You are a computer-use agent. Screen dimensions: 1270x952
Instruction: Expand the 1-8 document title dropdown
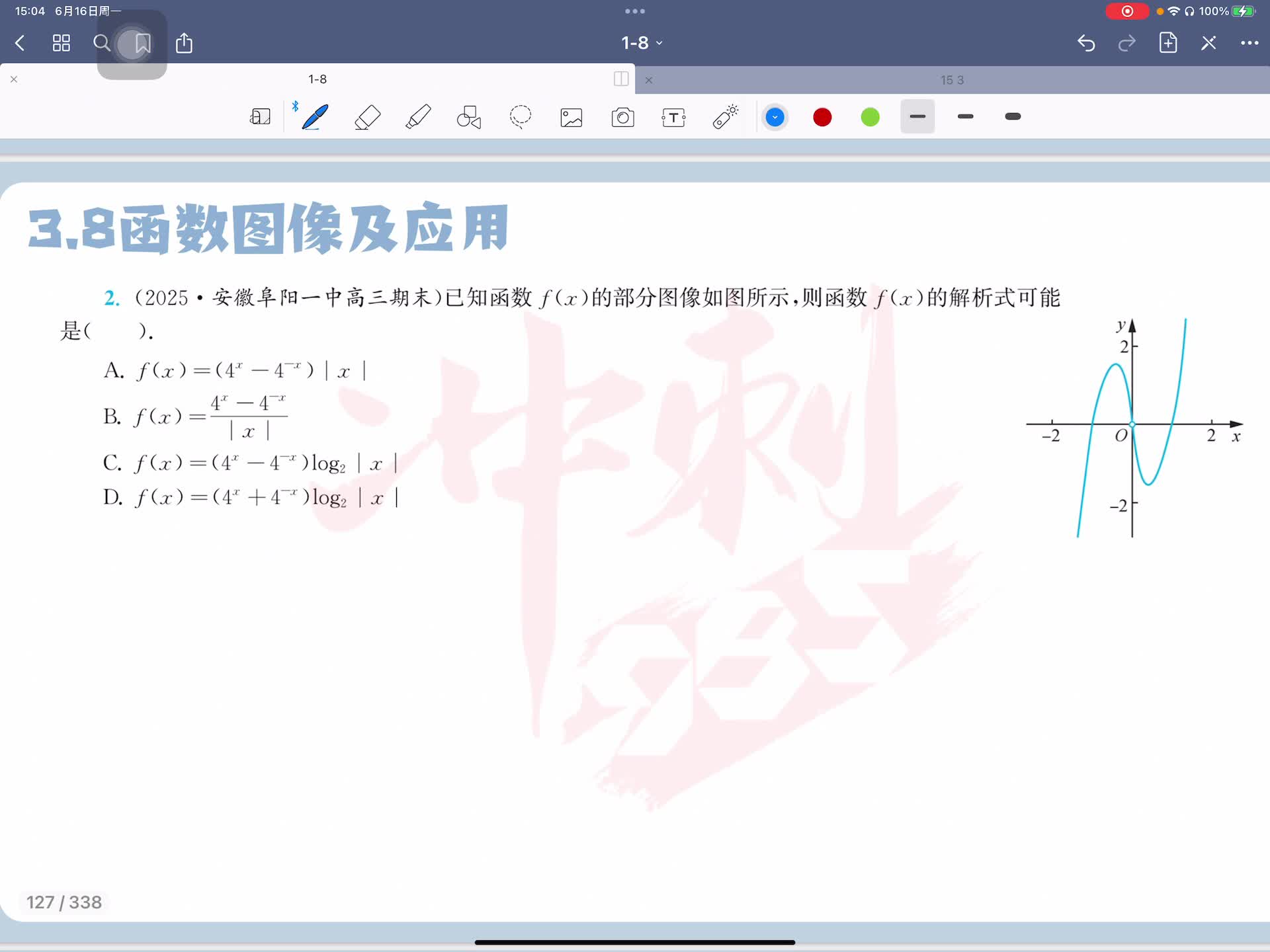pyautogui.click(x=641, y=43)
